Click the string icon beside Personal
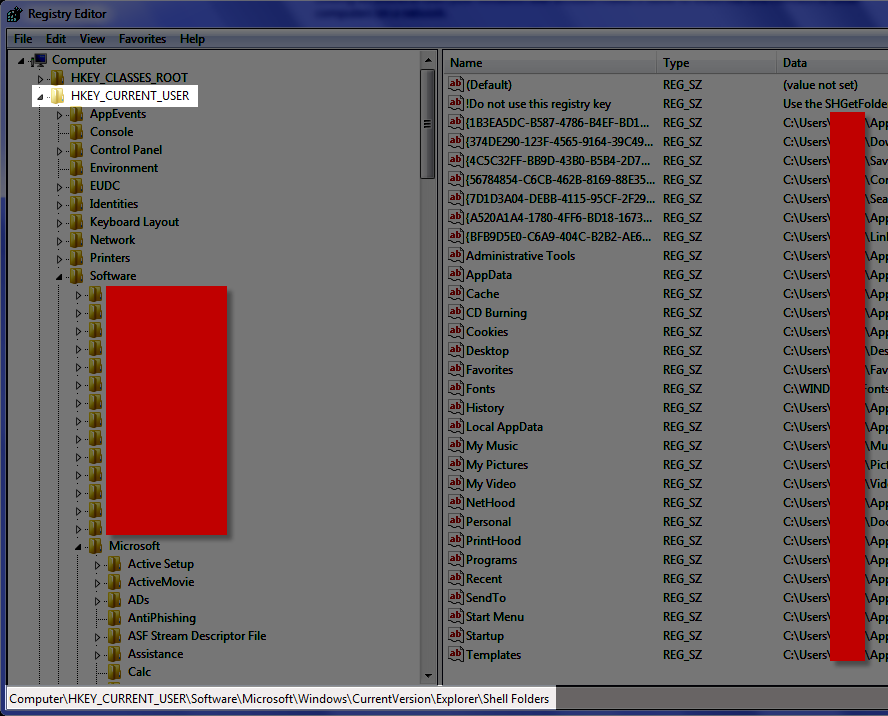Image resolution: width=888 pixels, height=716 pixels. click(456, 521)
